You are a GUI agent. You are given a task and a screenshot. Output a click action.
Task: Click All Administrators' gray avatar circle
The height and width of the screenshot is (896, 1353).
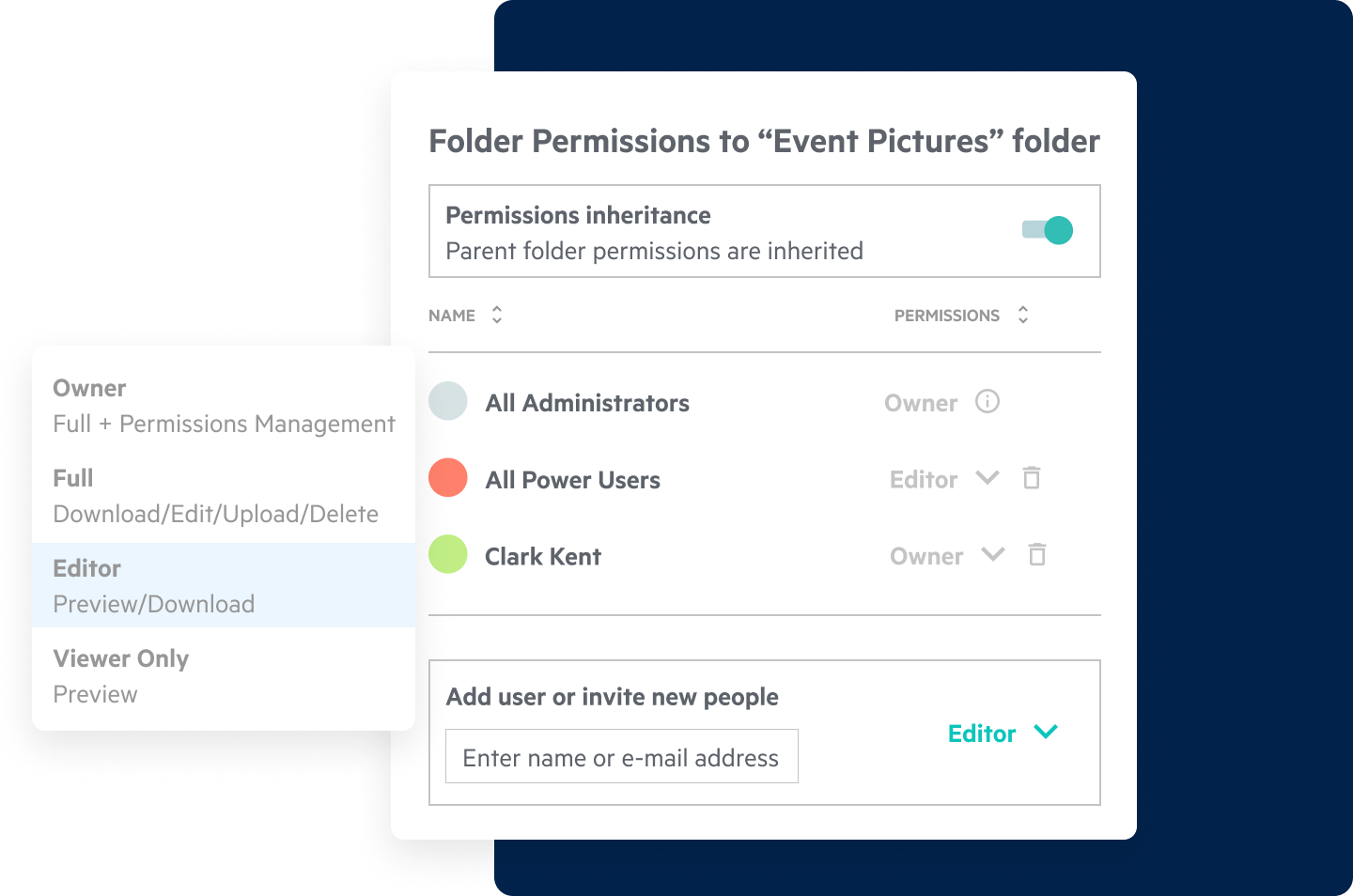pos(447,401)
